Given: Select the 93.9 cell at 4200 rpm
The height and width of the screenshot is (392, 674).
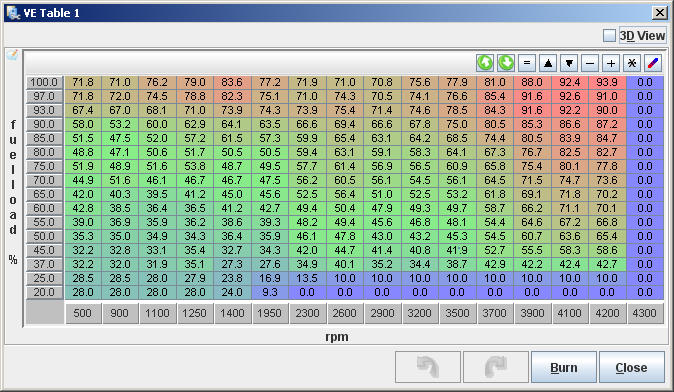Looking at the screenshot, I should [607, 82].
